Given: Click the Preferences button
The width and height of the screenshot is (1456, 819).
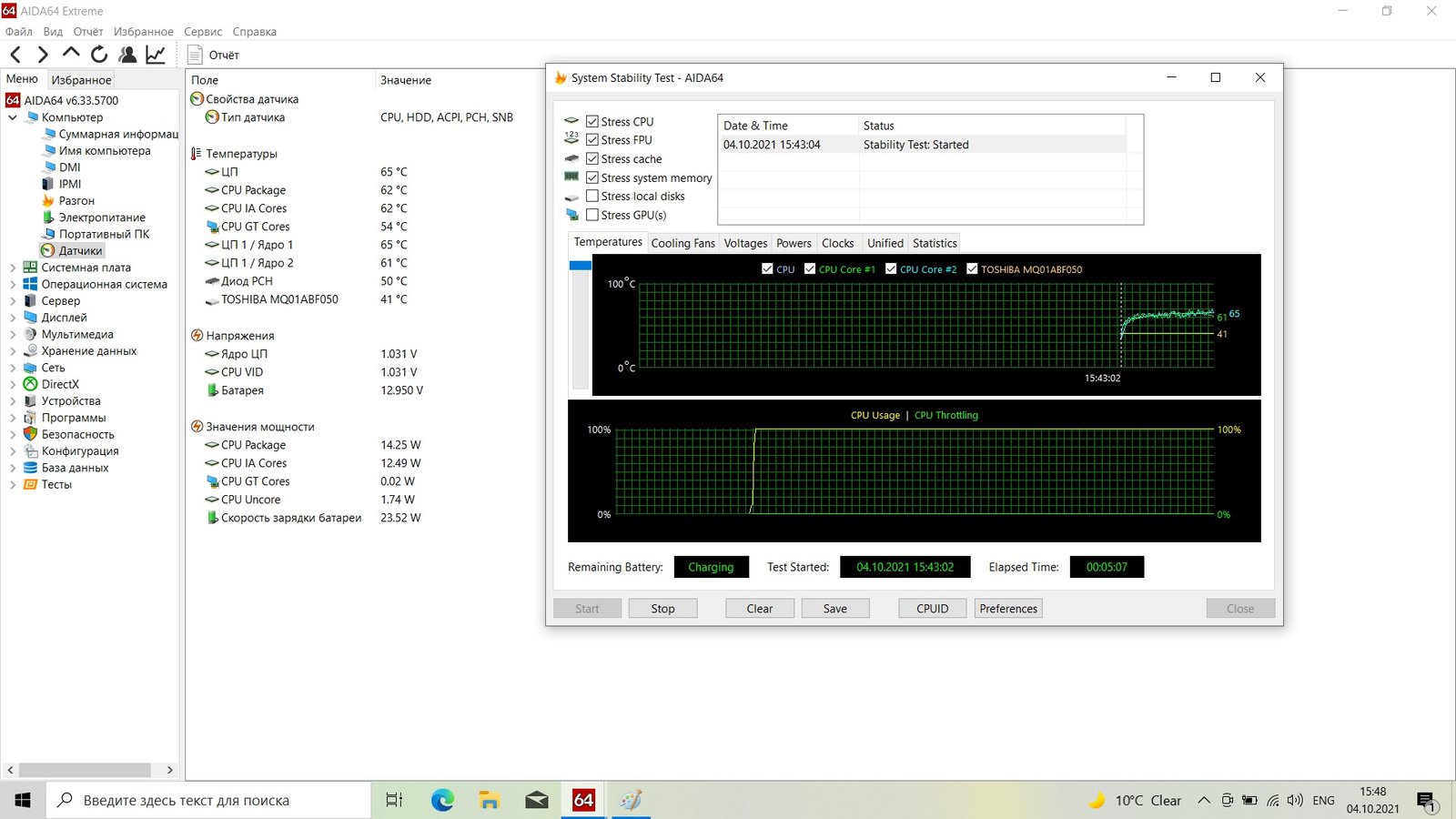Looking at the screenshot, I should click(1008, 609).
